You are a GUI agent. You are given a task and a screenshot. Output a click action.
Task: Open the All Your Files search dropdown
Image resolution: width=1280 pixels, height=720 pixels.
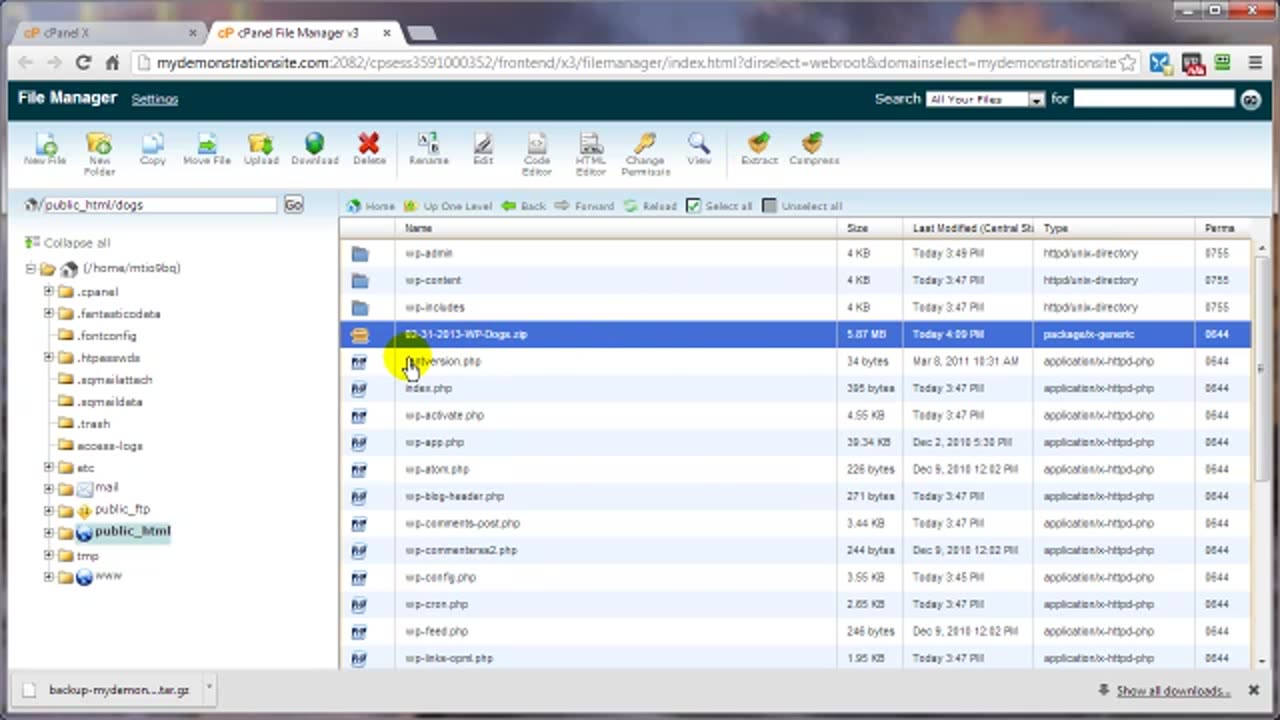click(x=985, y=99)
